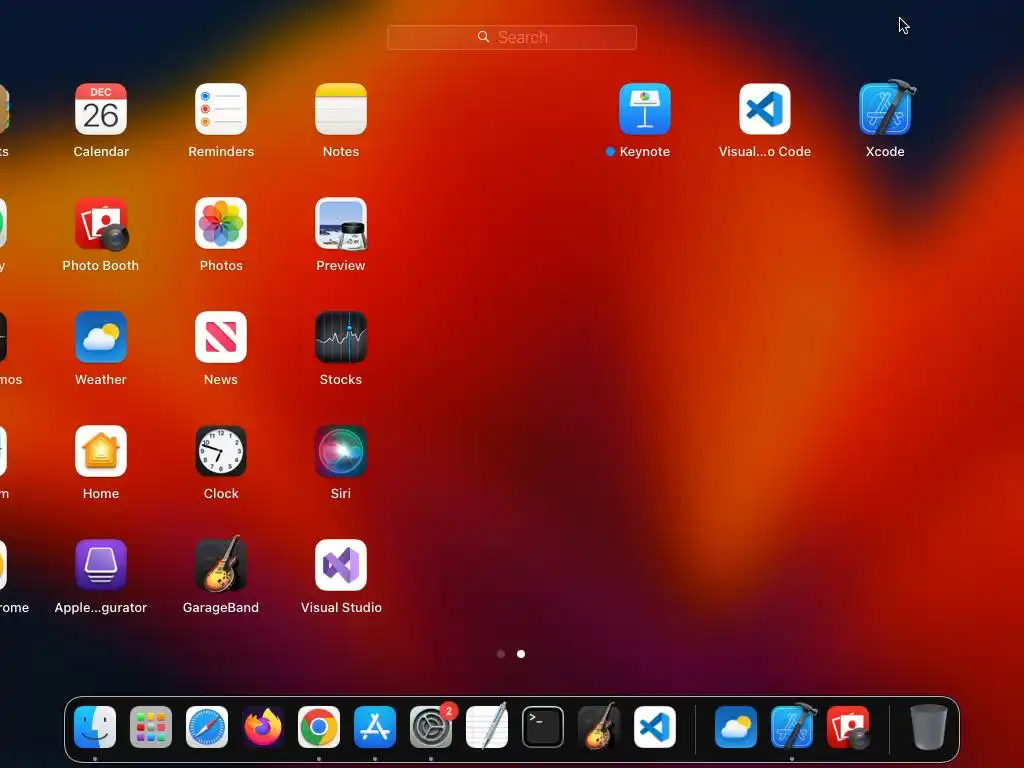
Task: Open Safari from the Dock
Action: tap(207, 727)
